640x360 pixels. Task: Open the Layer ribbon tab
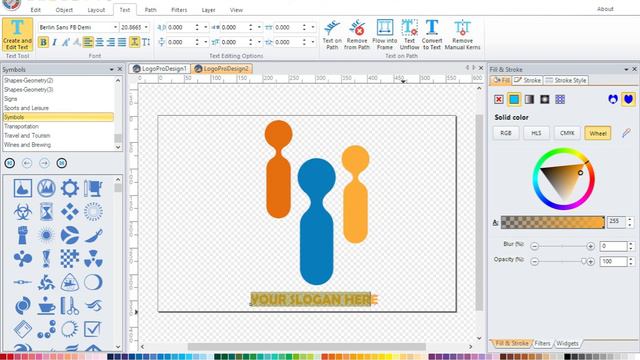[x=208, y=10]
